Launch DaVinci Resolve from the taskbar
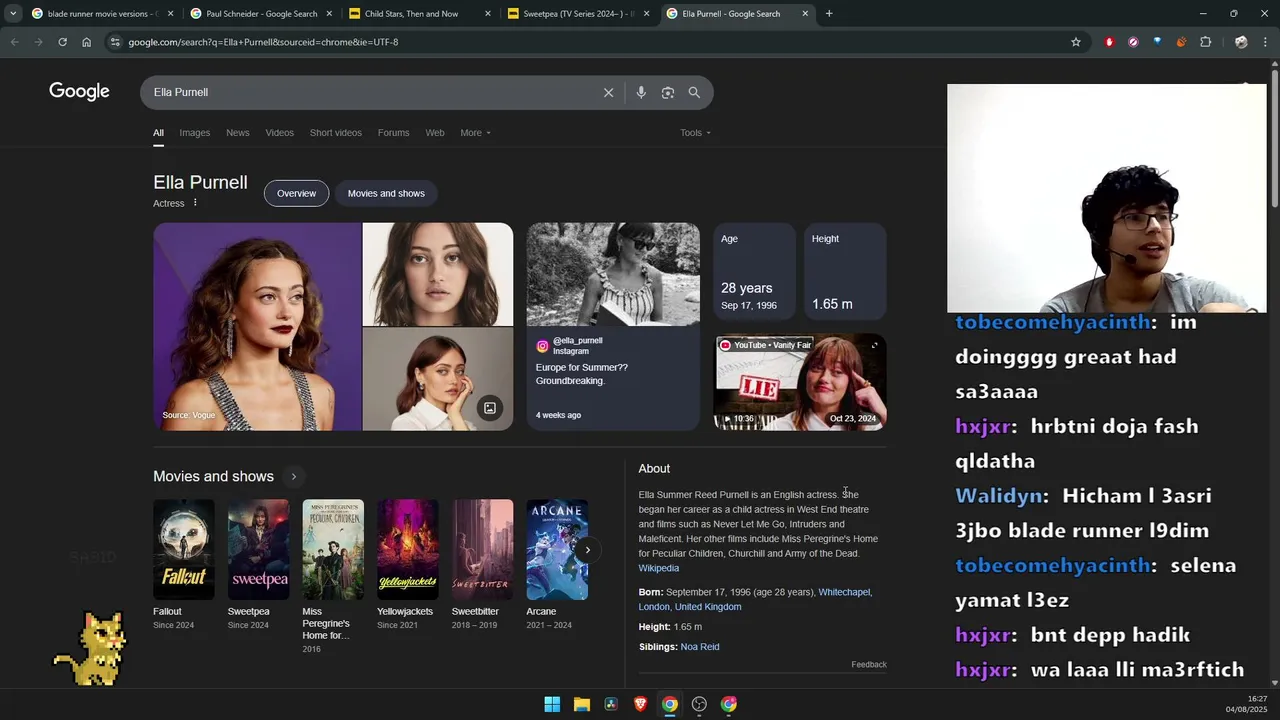 tap(611, 704)
